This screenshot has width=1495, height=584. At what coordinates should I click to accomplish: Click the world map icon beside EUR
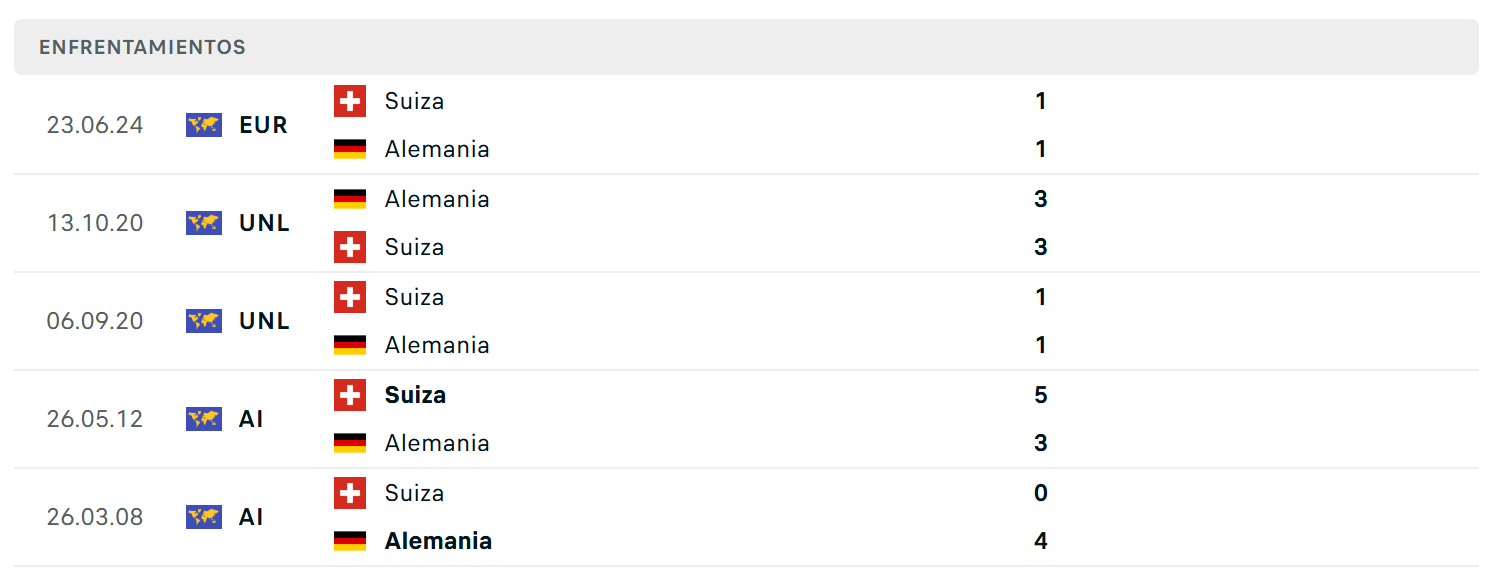click(204, 125)
